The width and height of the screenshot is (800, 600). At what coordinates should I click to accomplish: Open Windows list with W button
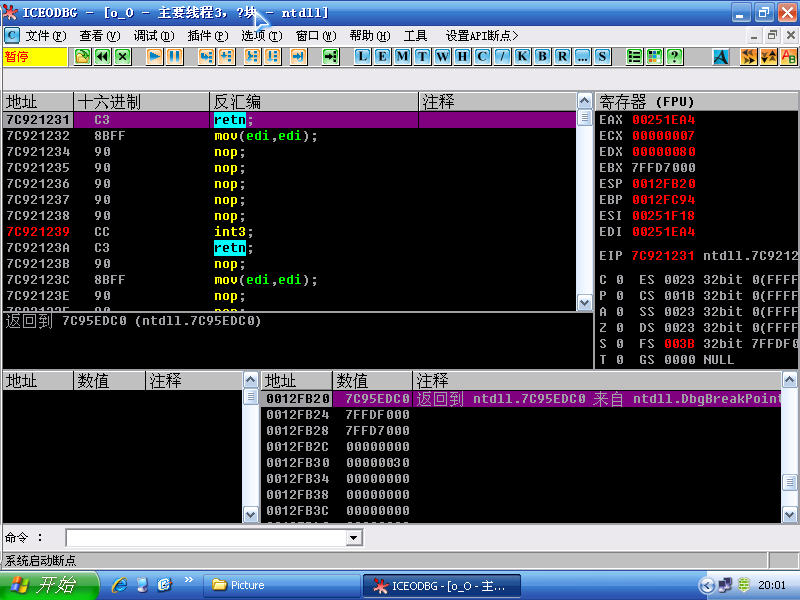[x=442, y=56]
